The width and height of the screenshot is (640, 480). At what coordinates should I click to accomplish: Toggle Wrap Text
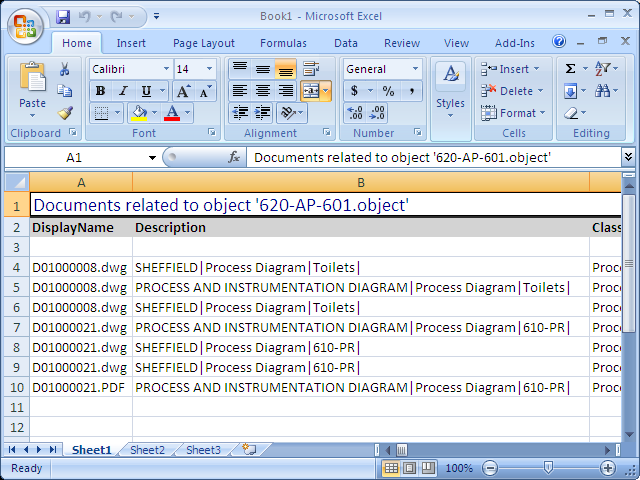coord(311,69)
